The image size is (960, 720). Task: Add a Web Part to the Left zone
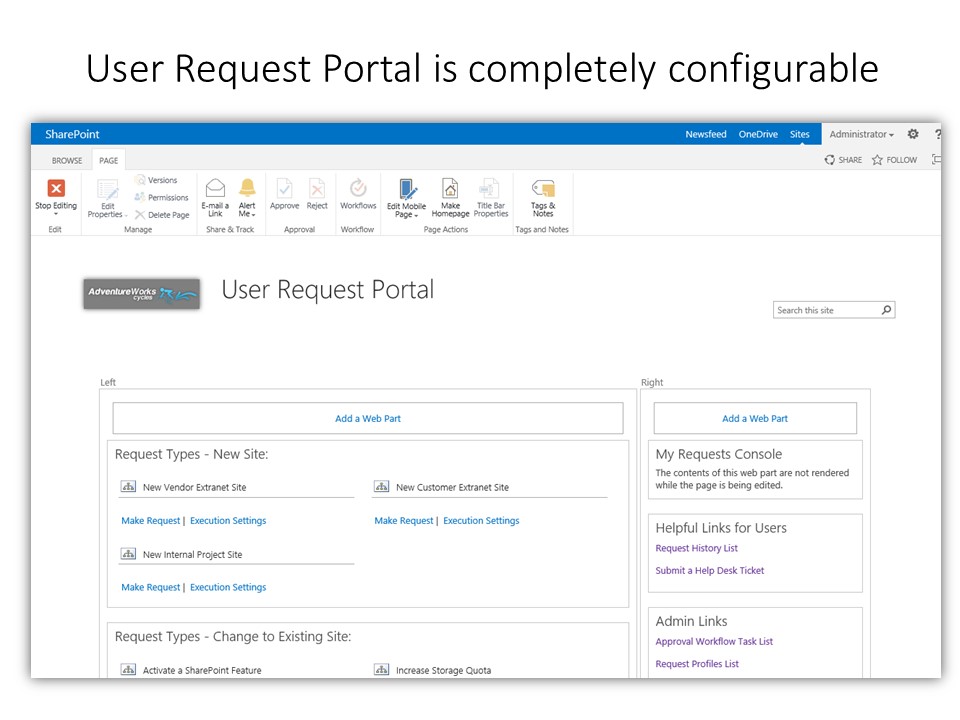[x=368, y=418]
